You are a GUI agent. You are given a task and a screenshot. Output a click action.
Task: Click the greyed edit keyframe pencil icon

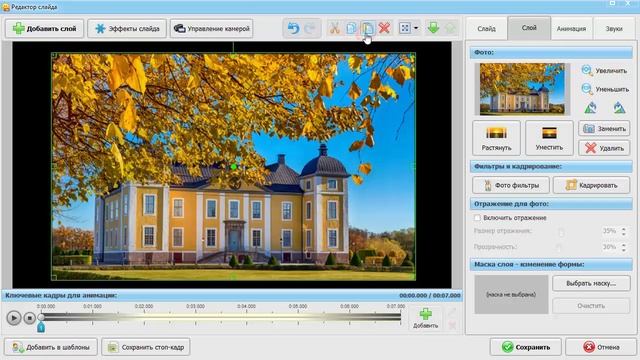click(452, 313)
